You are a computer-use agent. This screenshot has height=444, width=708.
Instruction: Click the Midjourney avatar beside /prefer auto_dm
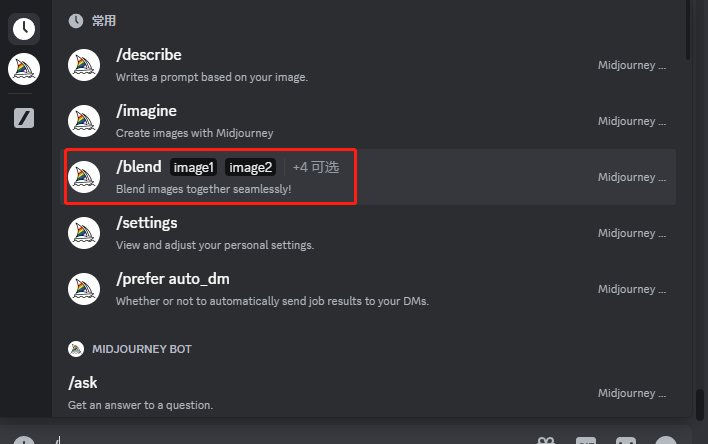84,289
